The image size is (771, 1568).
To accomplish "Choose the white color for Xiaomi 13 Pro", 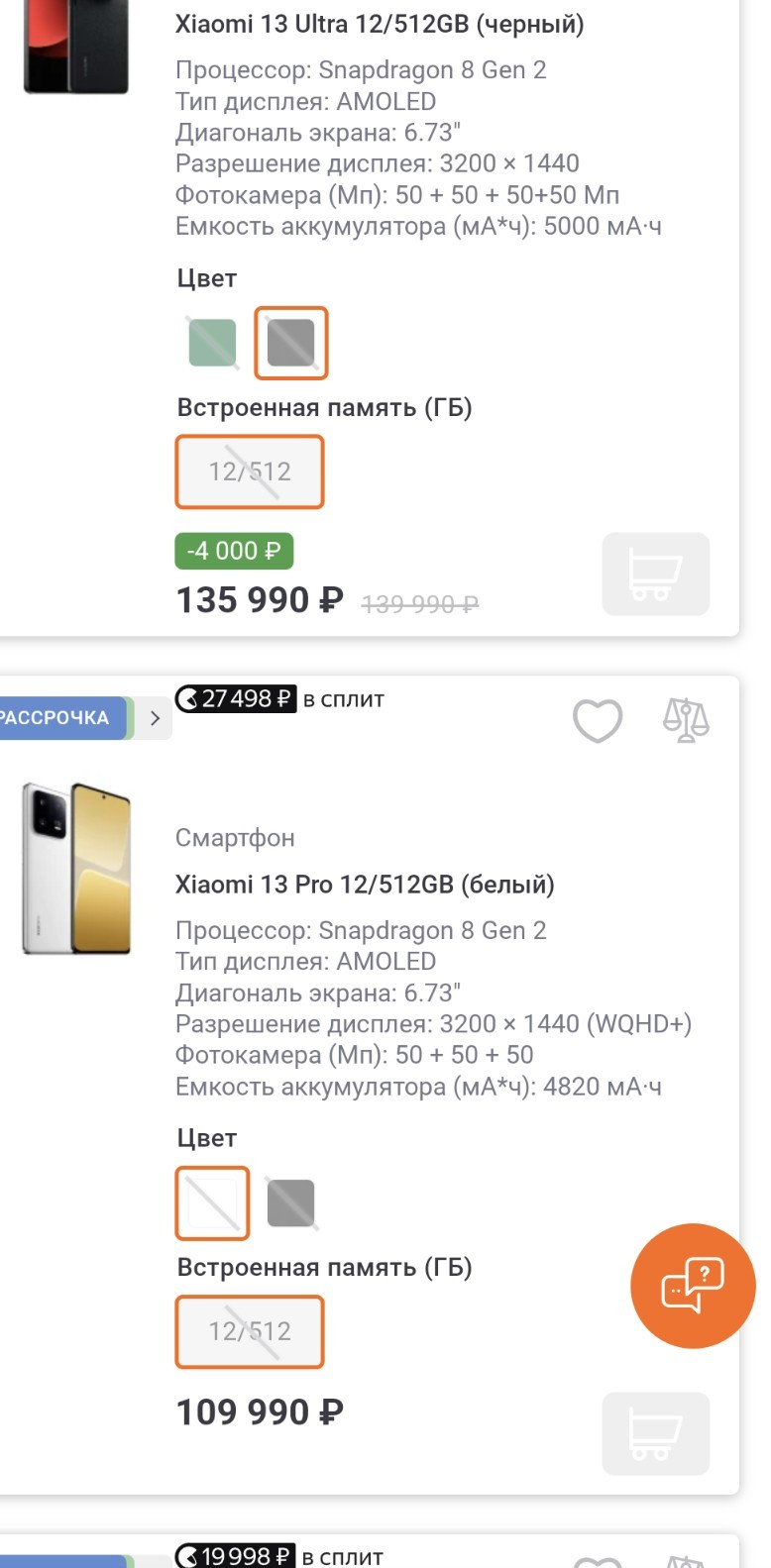I will (212, 1202).
